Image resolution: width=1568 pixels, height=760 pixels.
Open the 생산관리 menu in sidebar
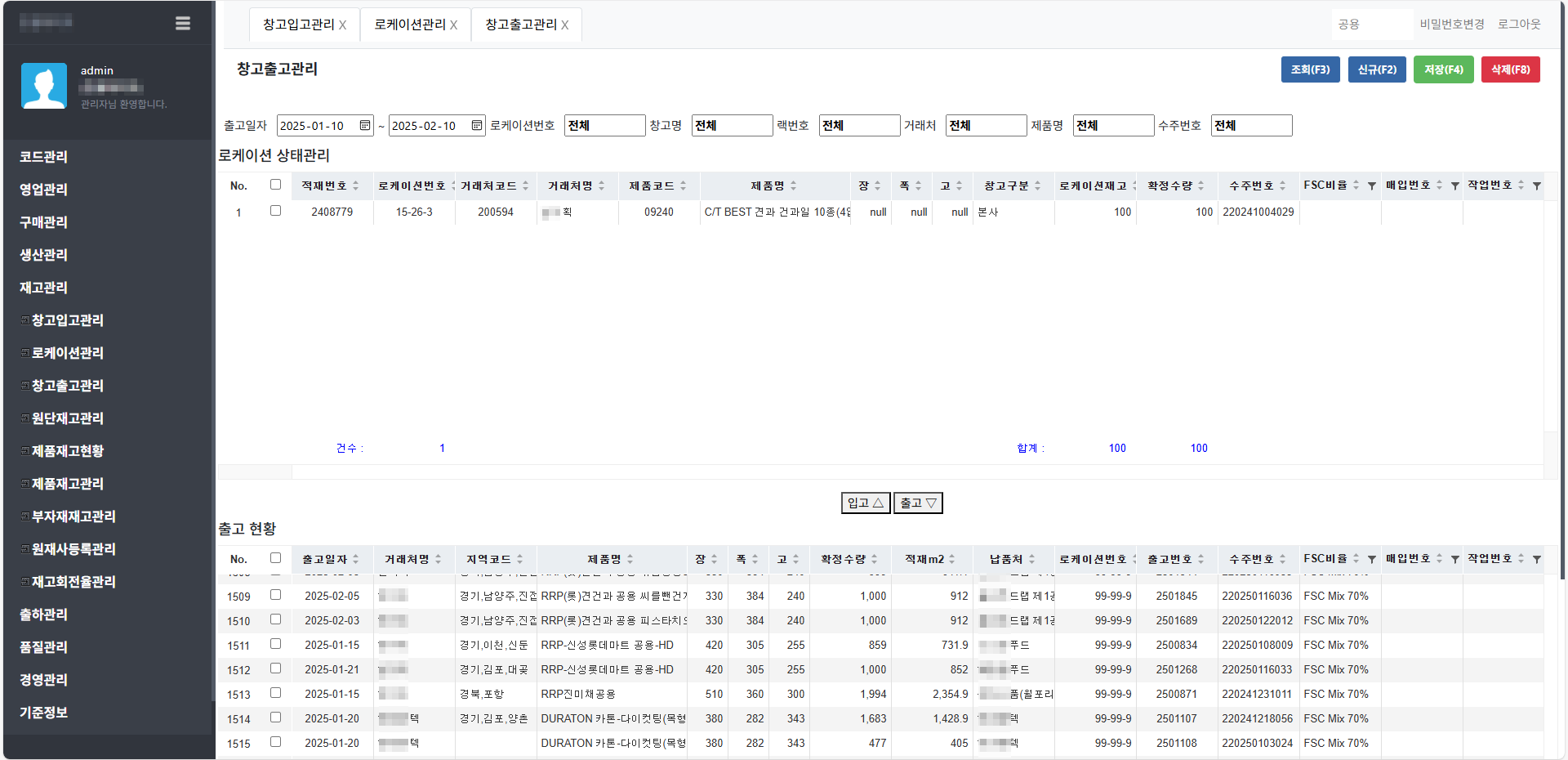click(x=44, y=255)
